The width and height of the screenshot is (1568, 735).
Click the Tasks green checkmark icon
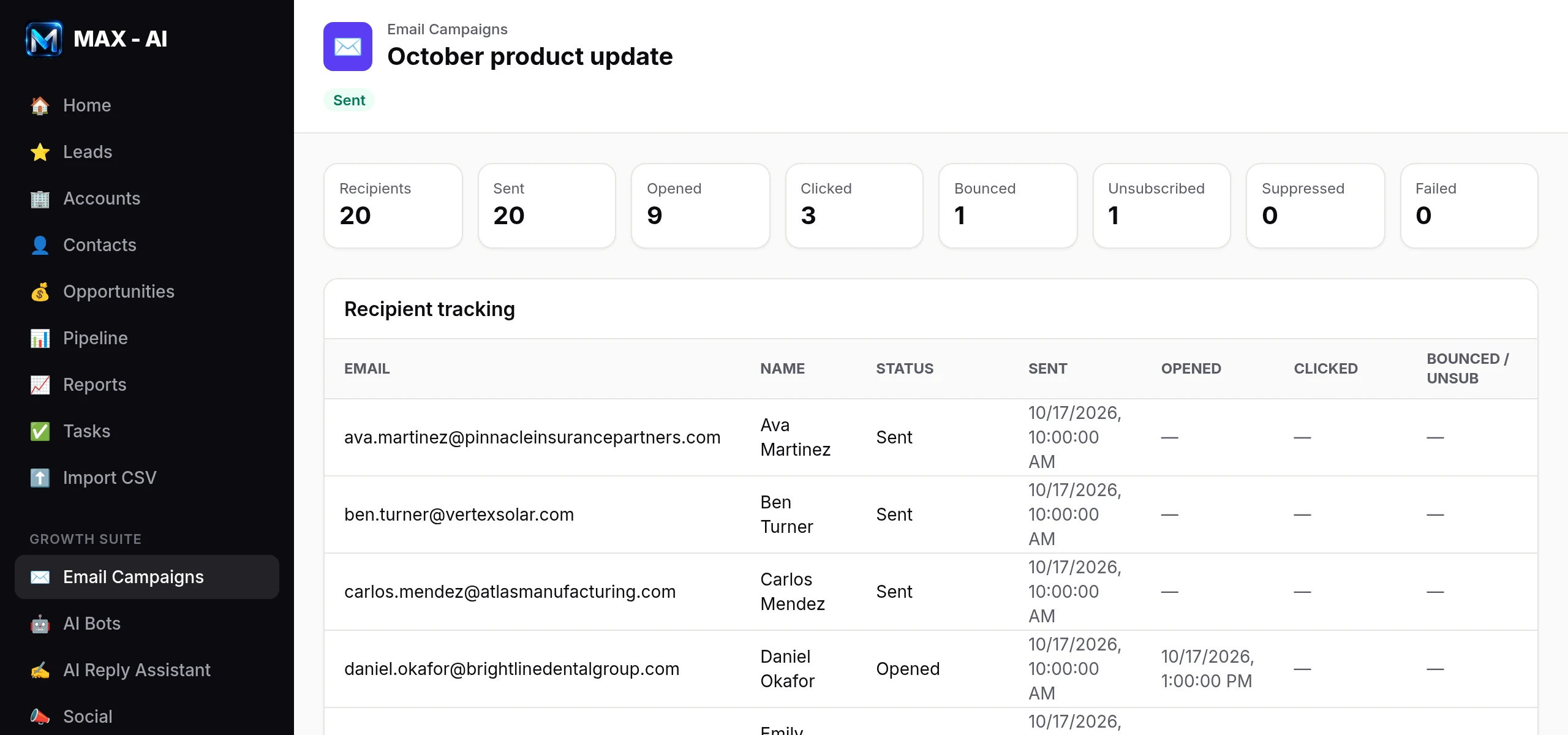(x=40, y=431)
